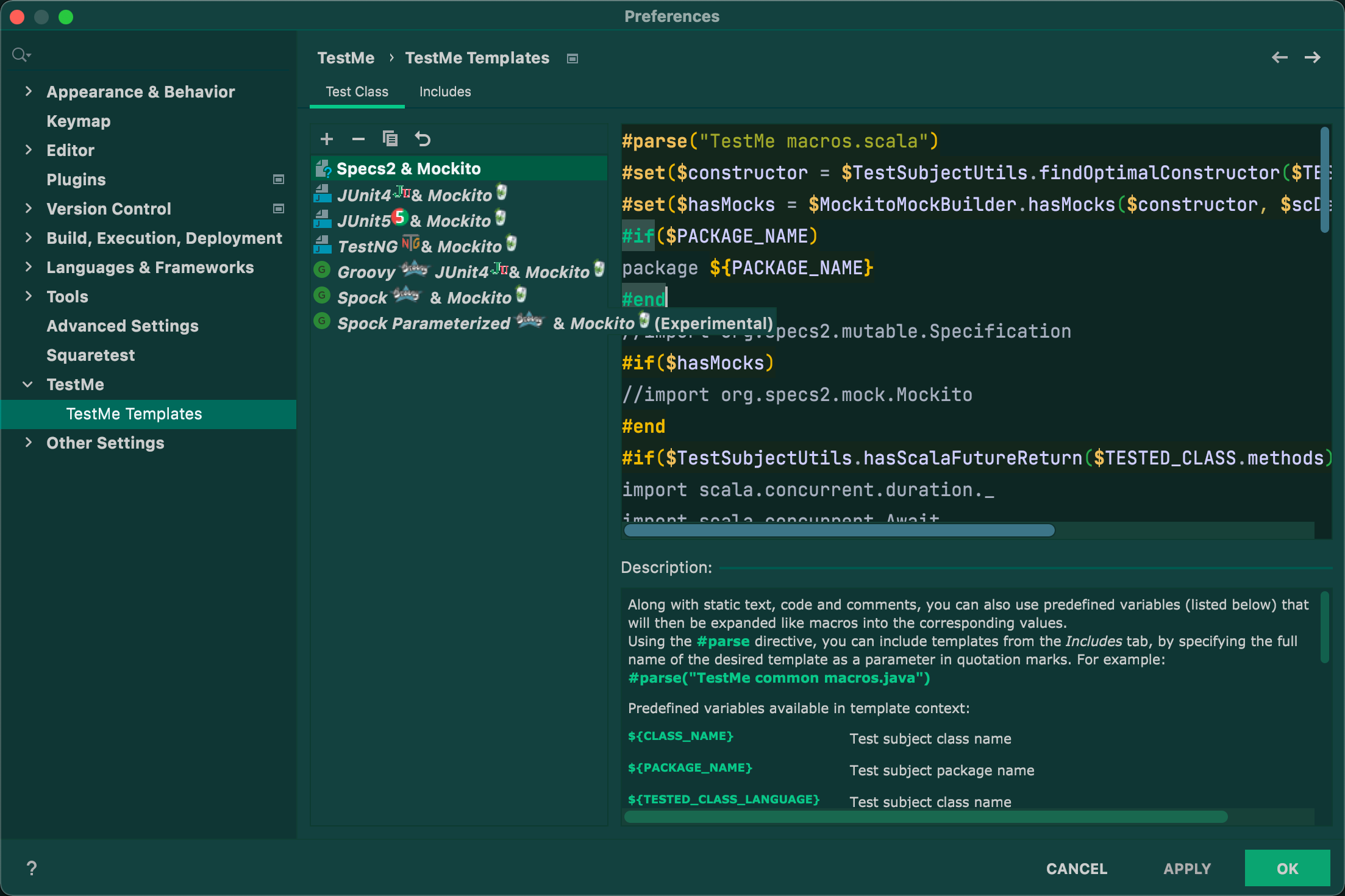Click the copy template icon

[390, 139]
